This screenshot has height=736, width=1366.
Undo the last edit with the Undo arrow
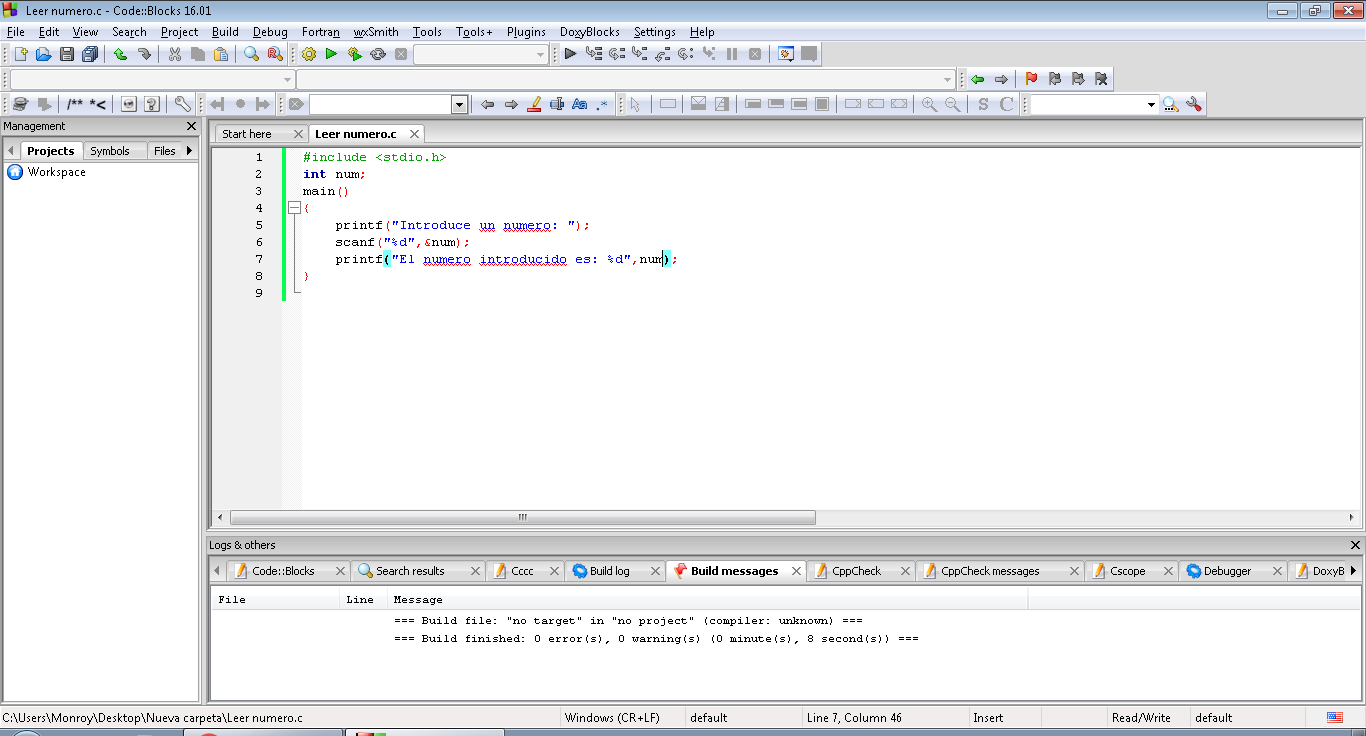pyautogui.click(x=120, y=54)
